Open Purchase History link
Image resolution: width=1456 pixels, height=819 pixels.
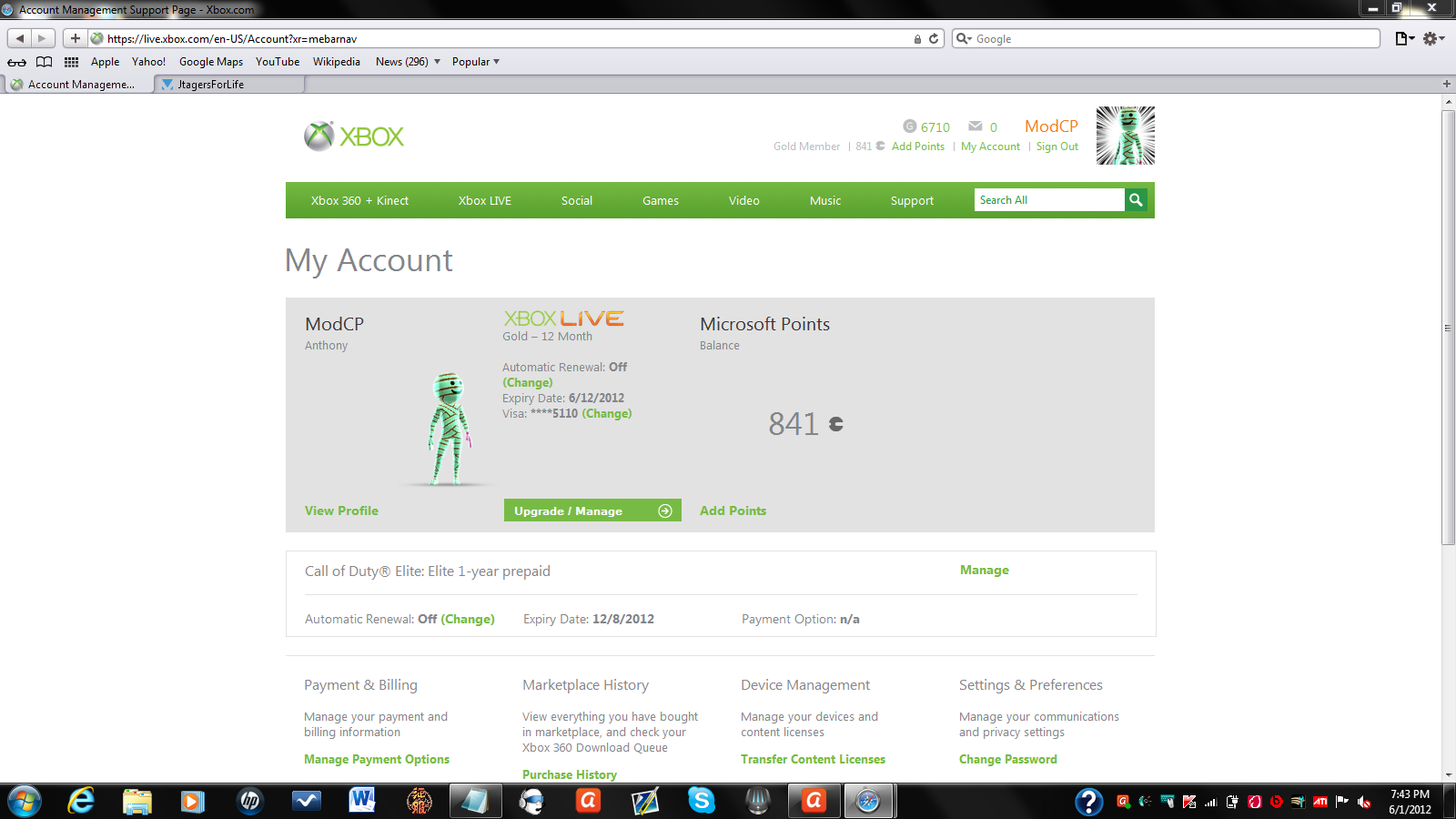click(570, 774)
